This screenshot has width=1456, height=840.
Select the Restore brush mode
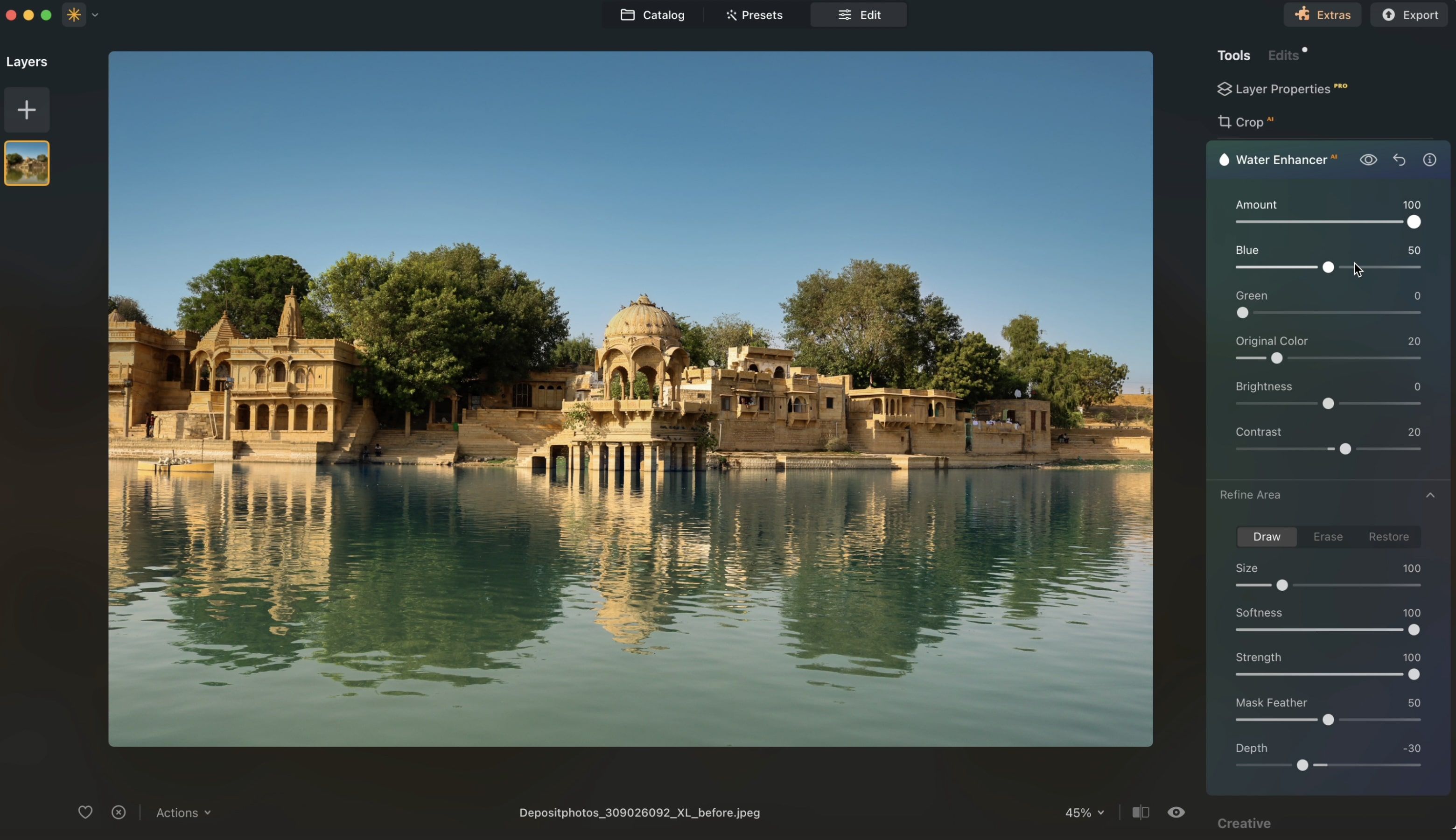click(x=1388, y=537)
